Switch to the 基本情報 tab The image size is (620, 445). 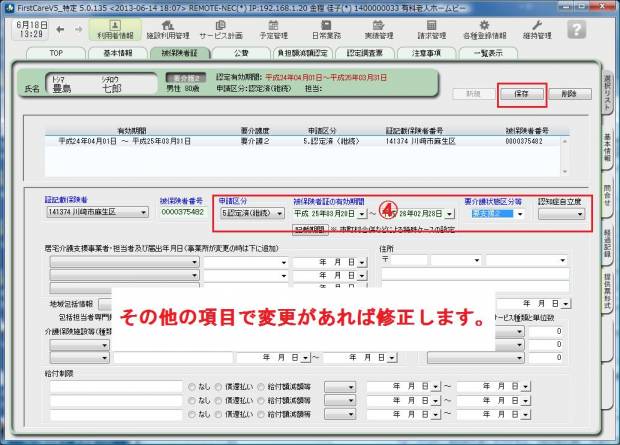(x=124, y=51)
